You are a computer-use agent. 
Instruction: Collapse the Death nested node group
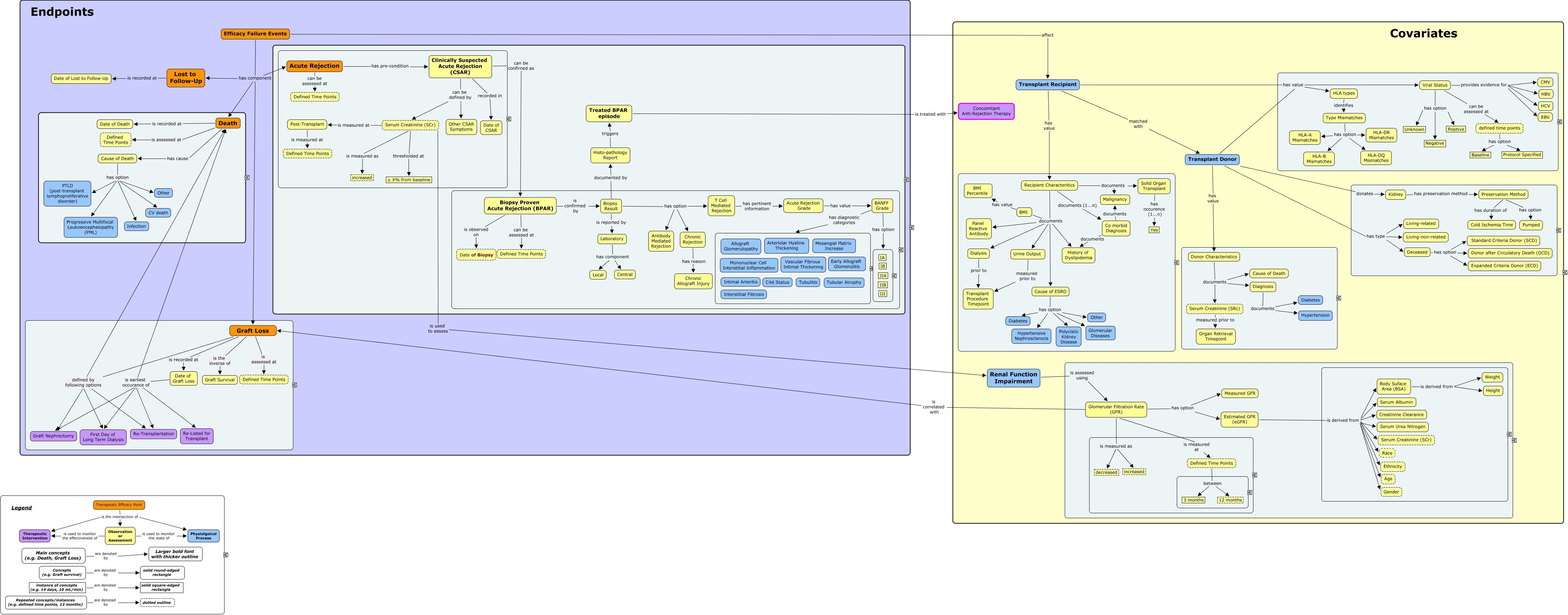247,178
